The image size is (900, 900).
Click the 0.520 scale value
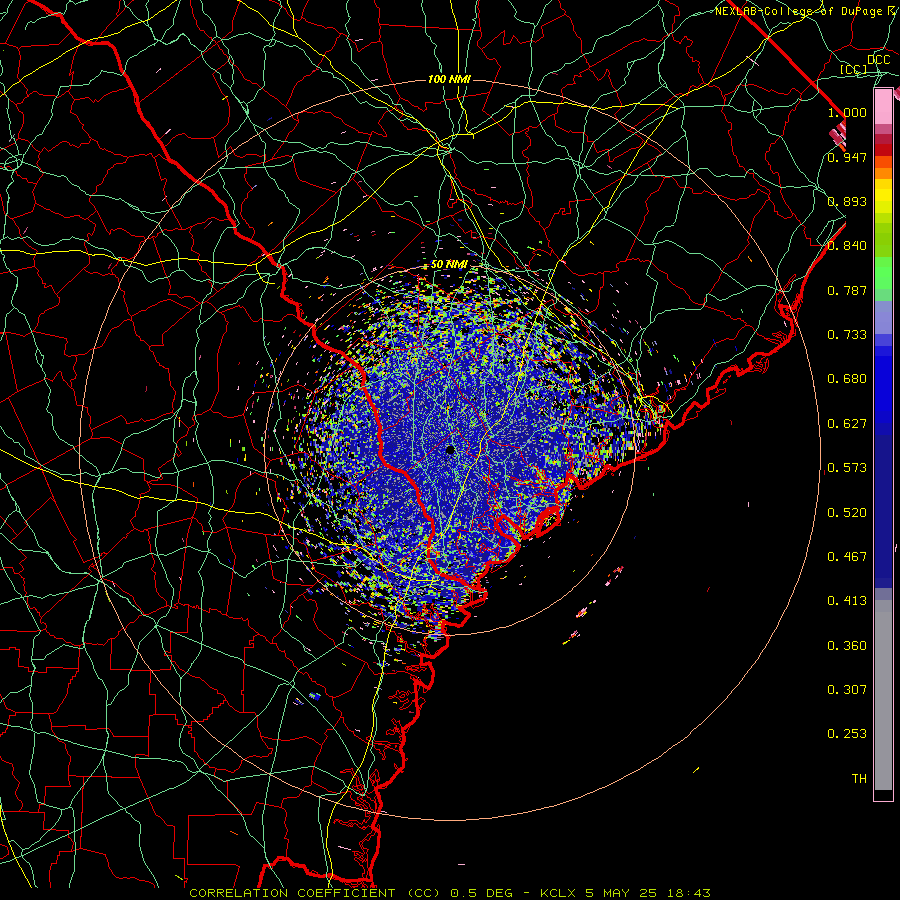point(847,513)
